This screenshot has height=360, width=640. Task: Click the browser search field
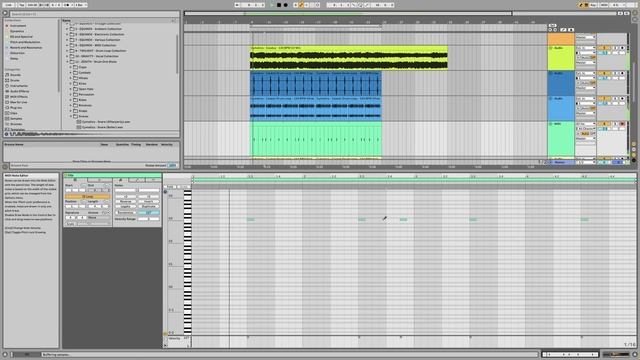click(x=94, y=14)
